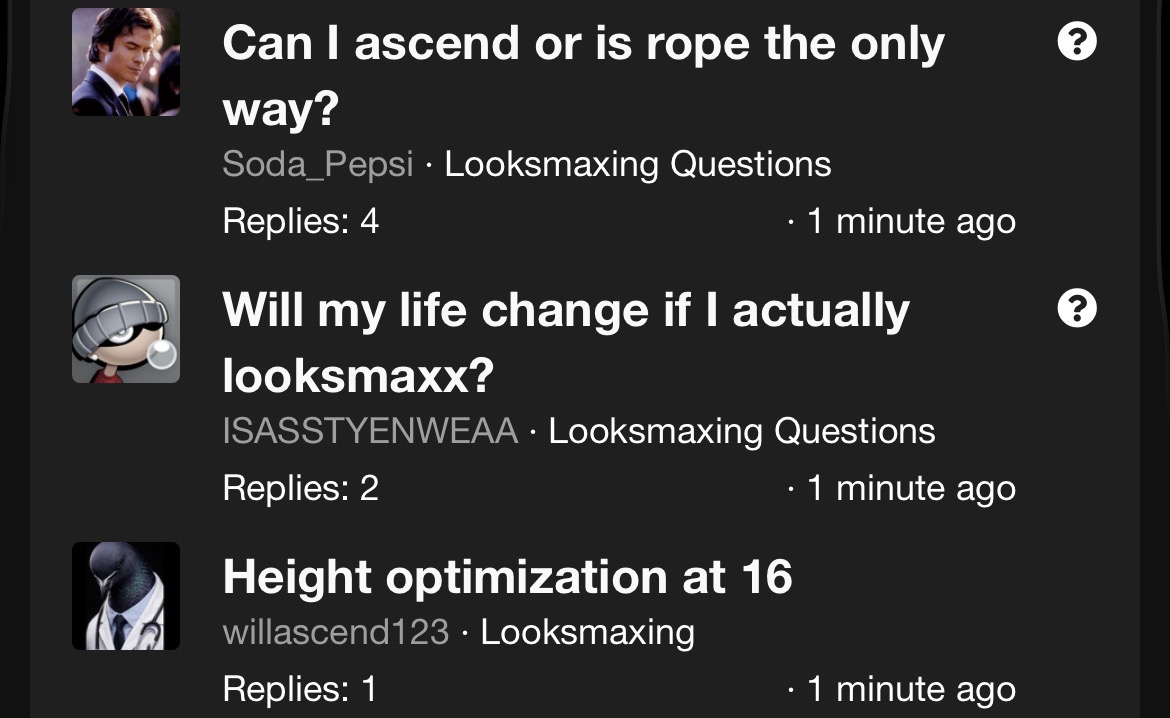Viewport: 1170px width, 718px height.
Task: Open the "Height optimization at 16" thread
Action: (507, 577)
